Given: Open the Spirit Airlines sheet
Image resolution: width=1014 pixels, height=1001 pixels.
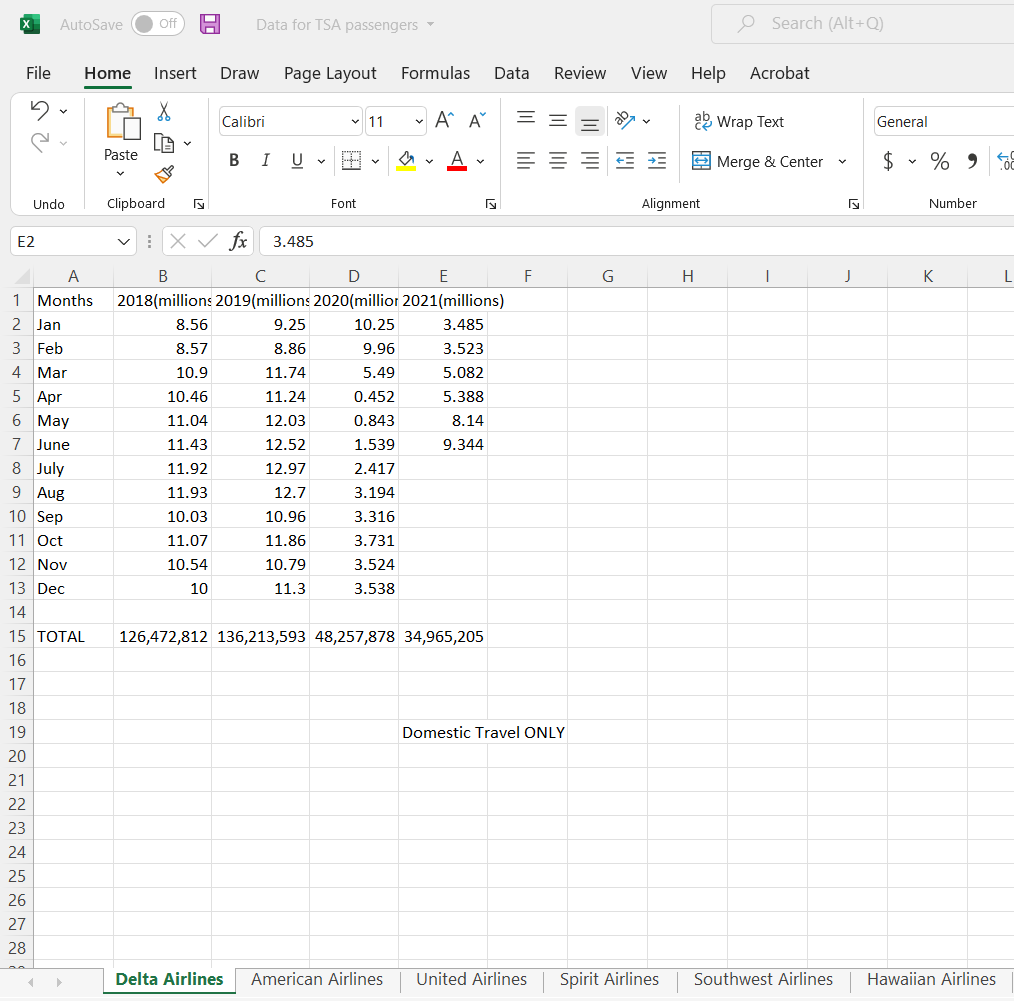Looking at the screenshot, I should point(609,980).
